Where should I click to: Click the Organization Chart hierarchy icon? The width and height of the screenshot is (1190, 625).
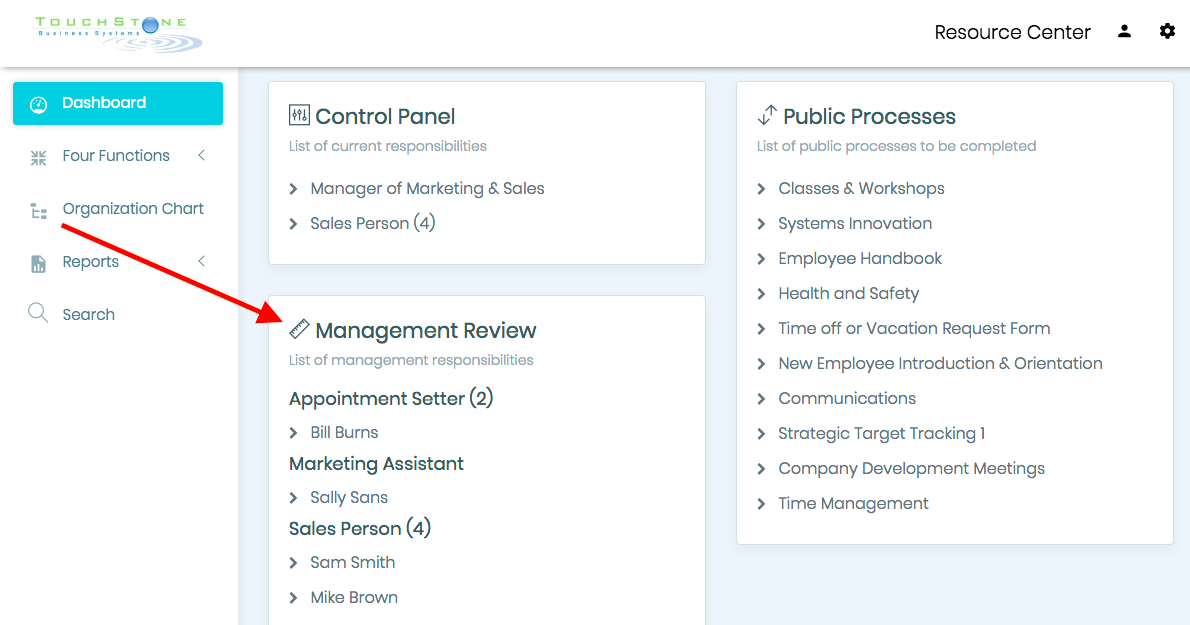pos(38,210)
